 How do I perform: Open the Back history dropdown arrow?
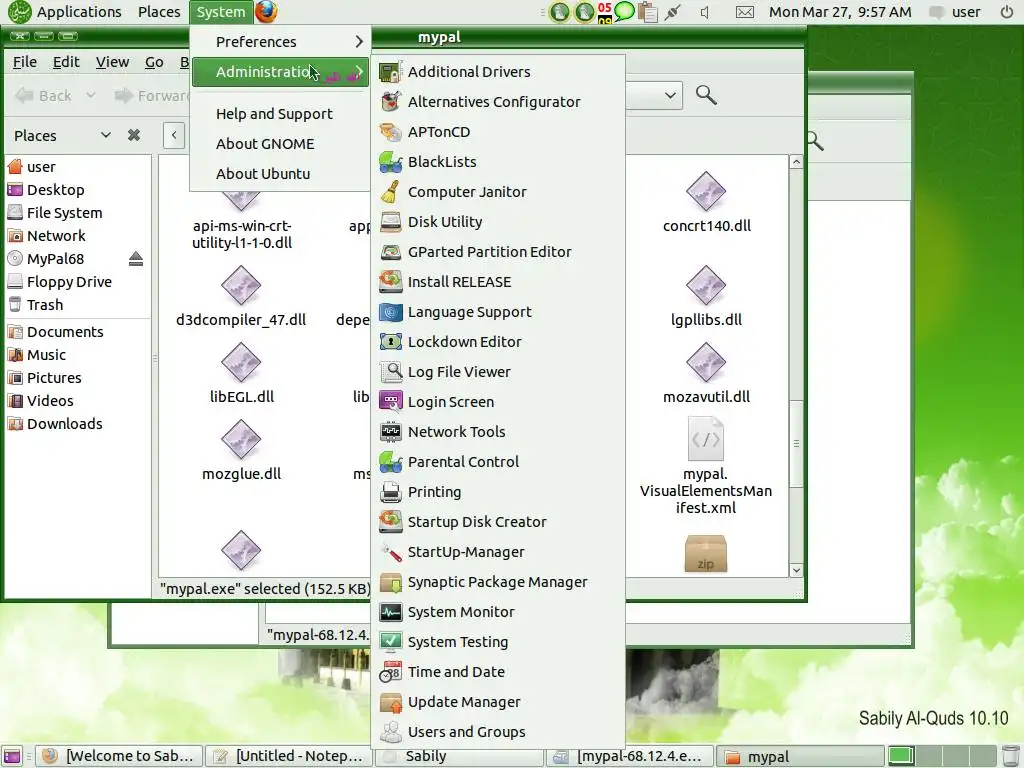[91, 95]
